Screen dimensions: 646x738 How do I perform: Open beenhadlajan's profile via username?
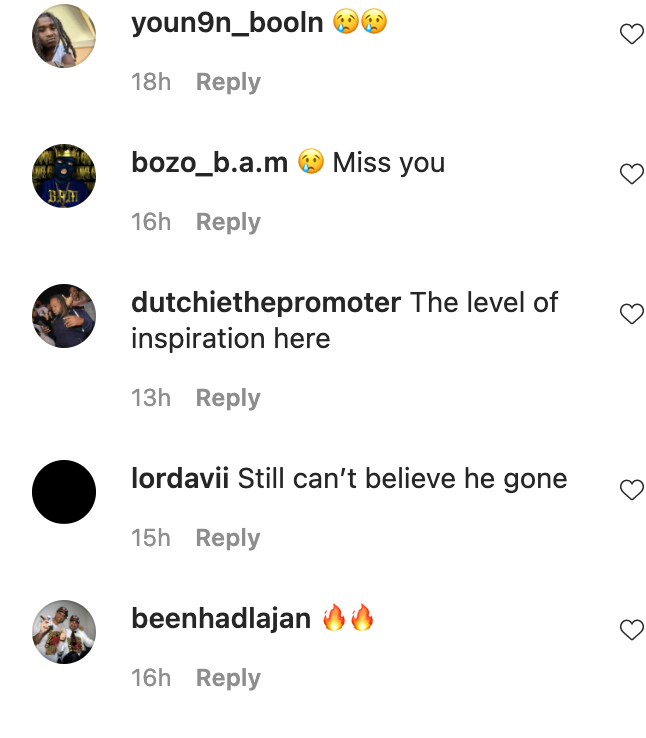click(x=221, y=618)
